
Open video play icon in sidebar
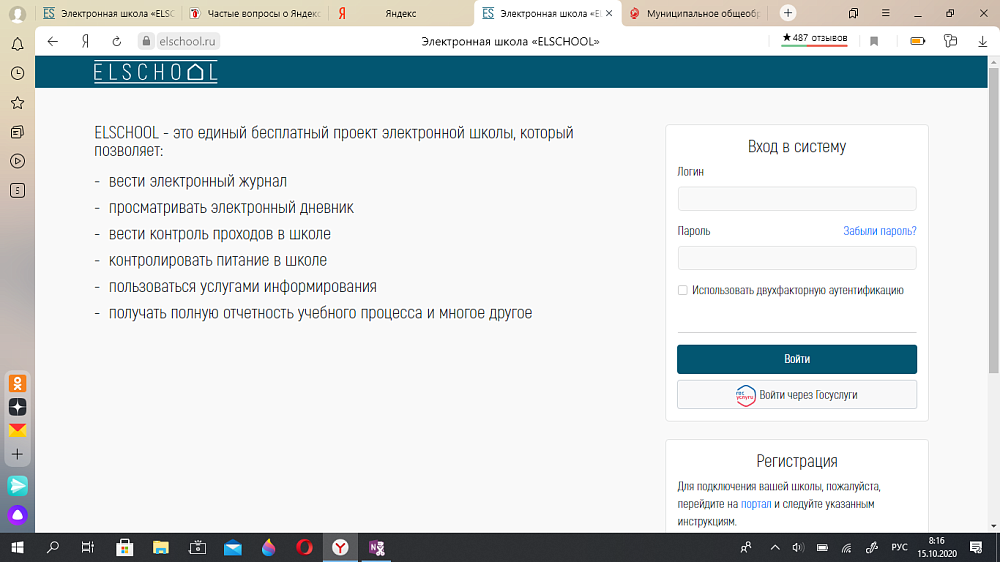point(17,161)
